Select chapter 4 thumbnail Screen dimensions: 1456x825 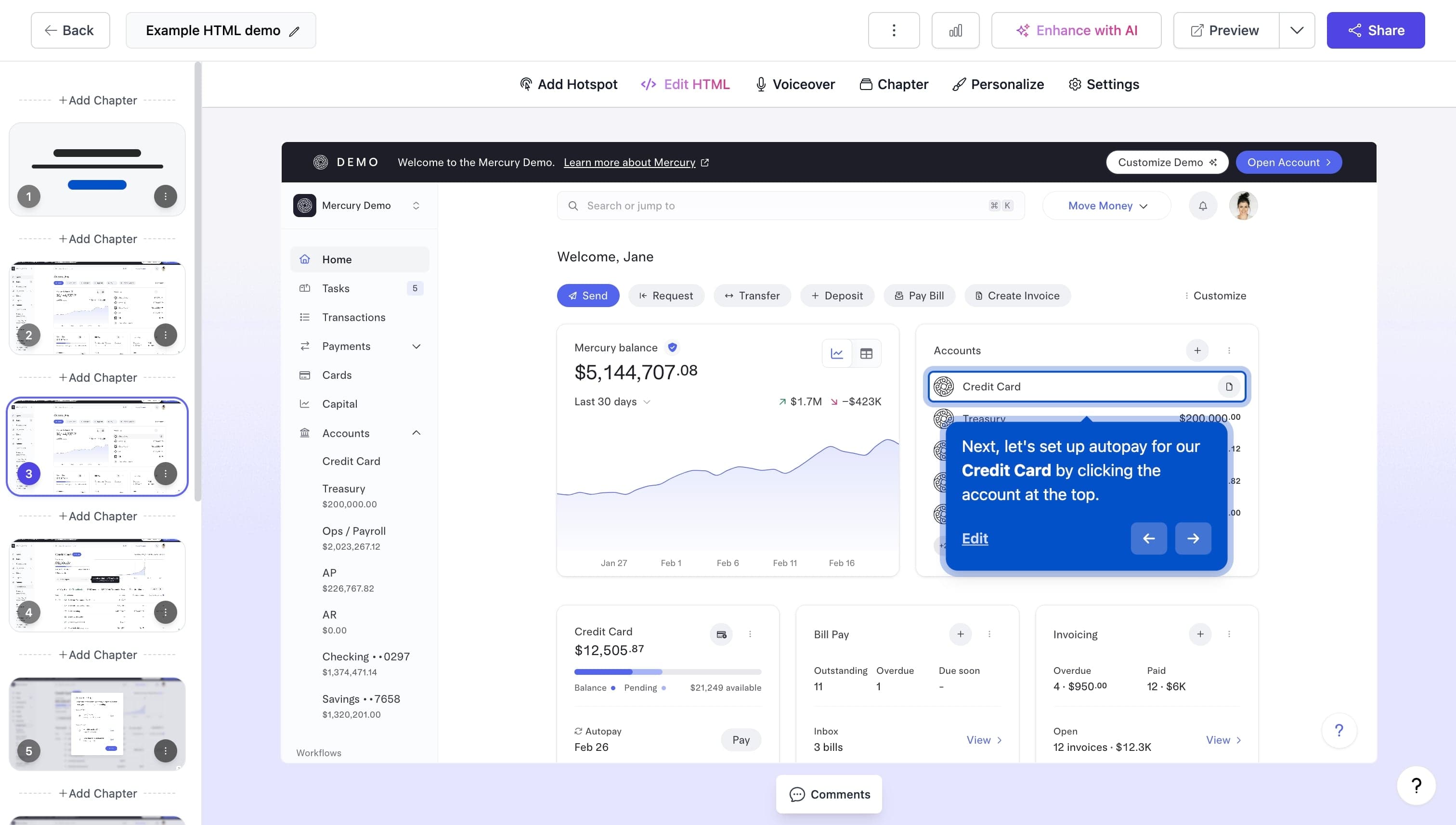pos(97,585)
